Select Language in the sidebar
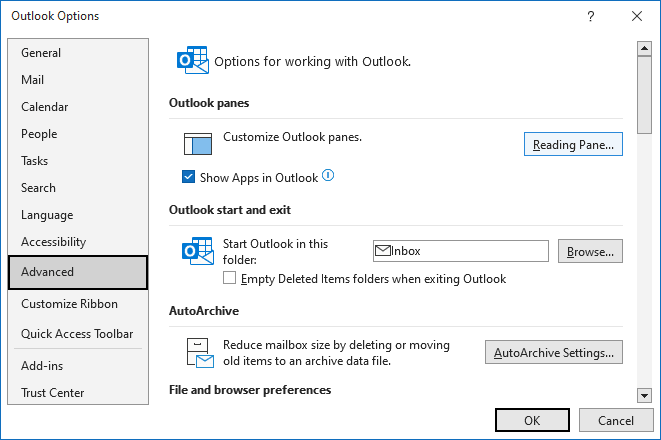This screenshot has width=661, height=440. (78, 215)
